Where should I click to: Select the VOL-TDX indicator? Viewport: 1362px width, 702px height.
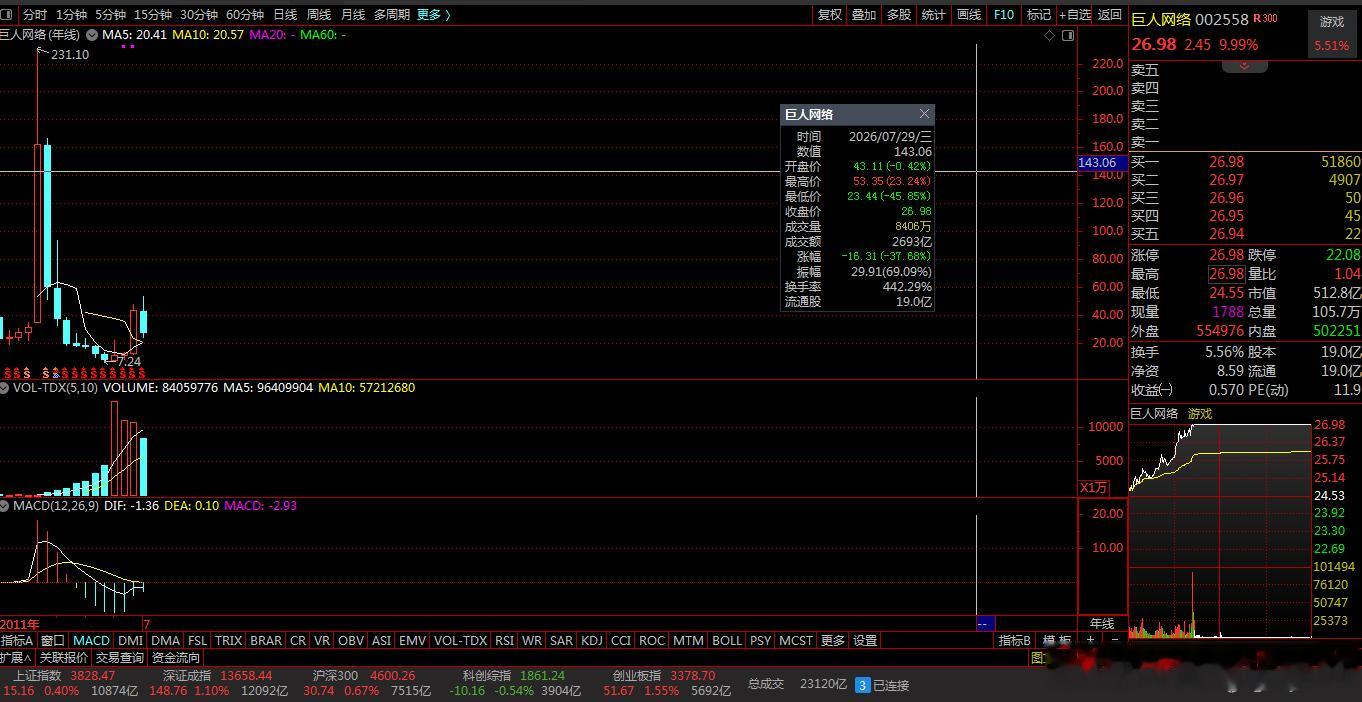point(460,640)
